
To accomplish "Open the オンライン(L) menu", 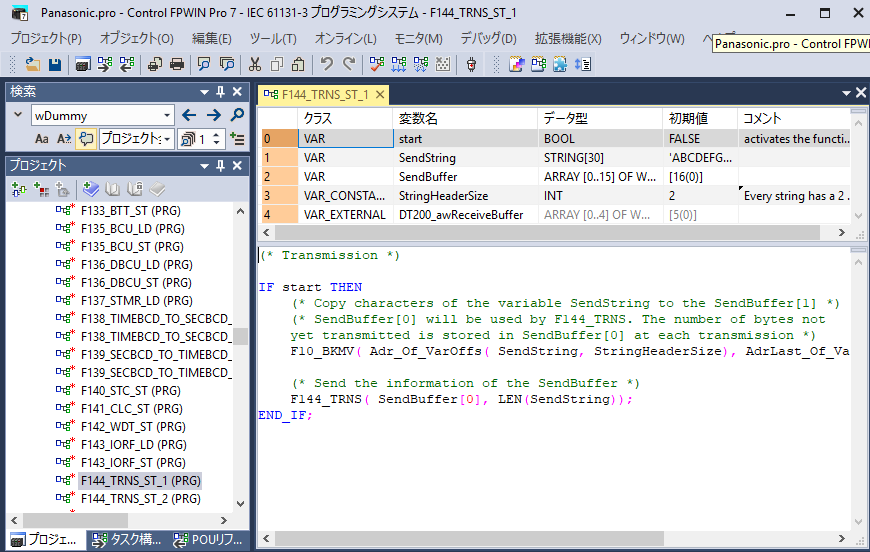I will 346,38.
